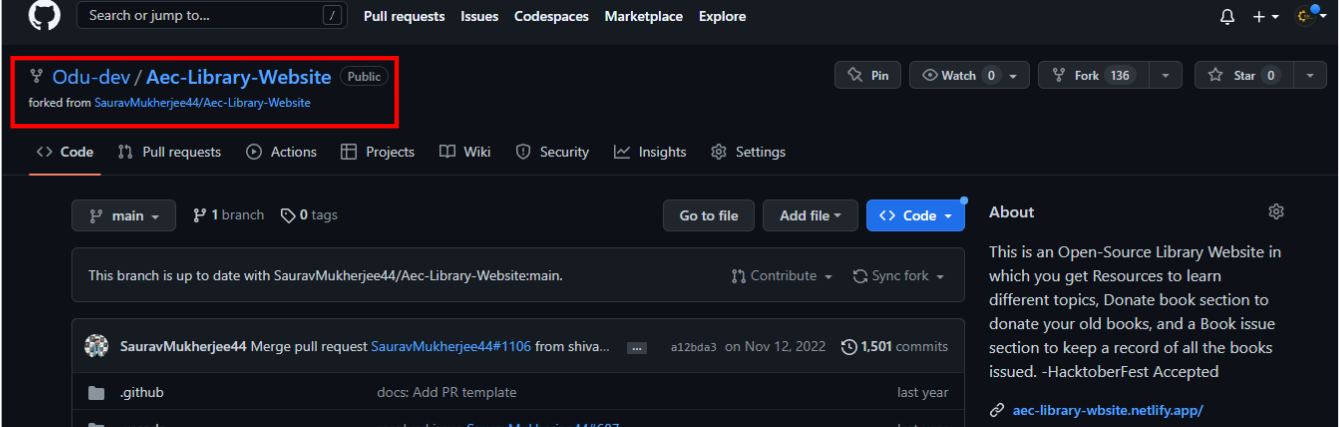Open commit hash a12bda3

[x=694, y=348]
